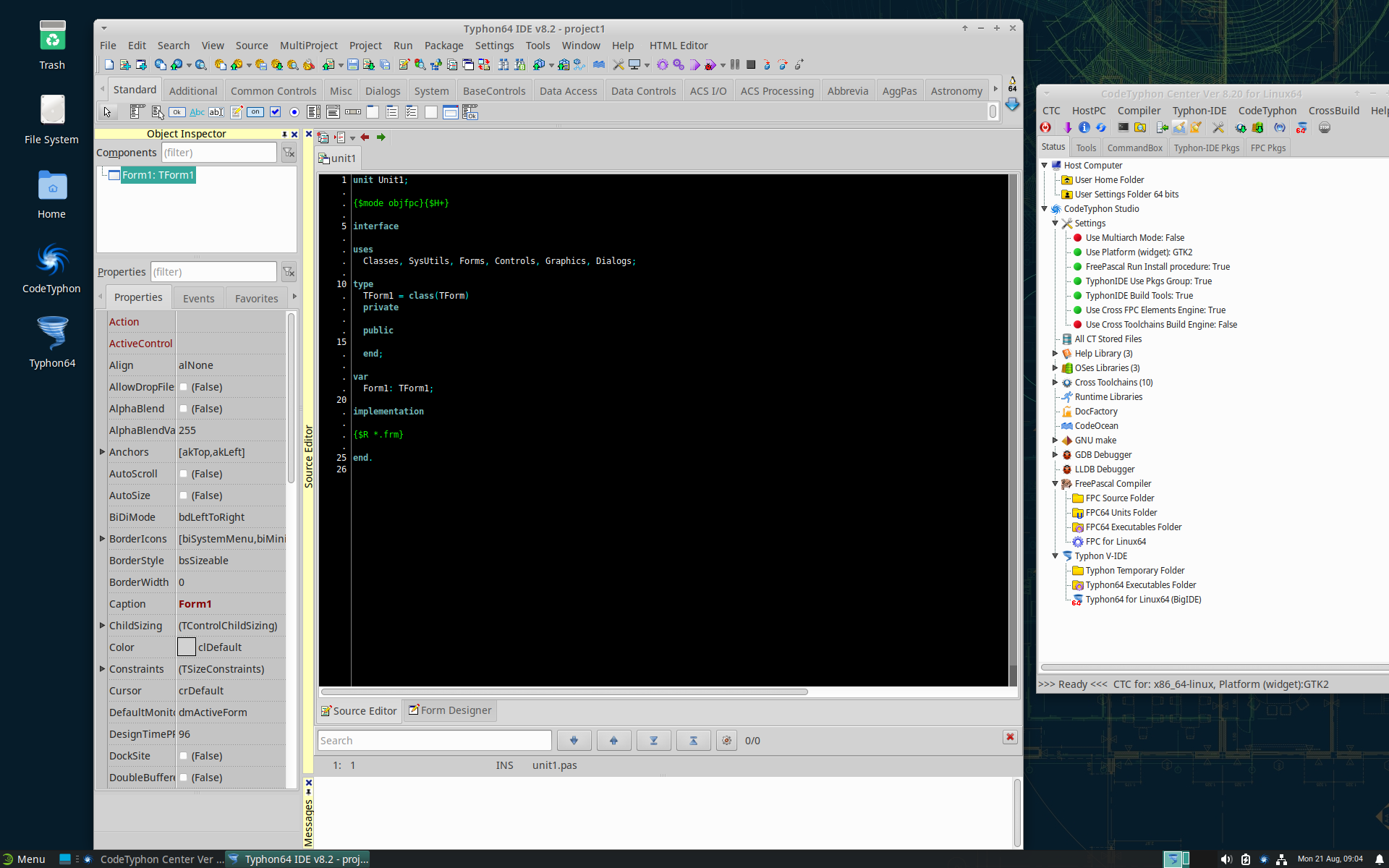This screenshot has height=868, width=1389.
Task: Select the TEdit 'abI' component icon
Action: 216,112
